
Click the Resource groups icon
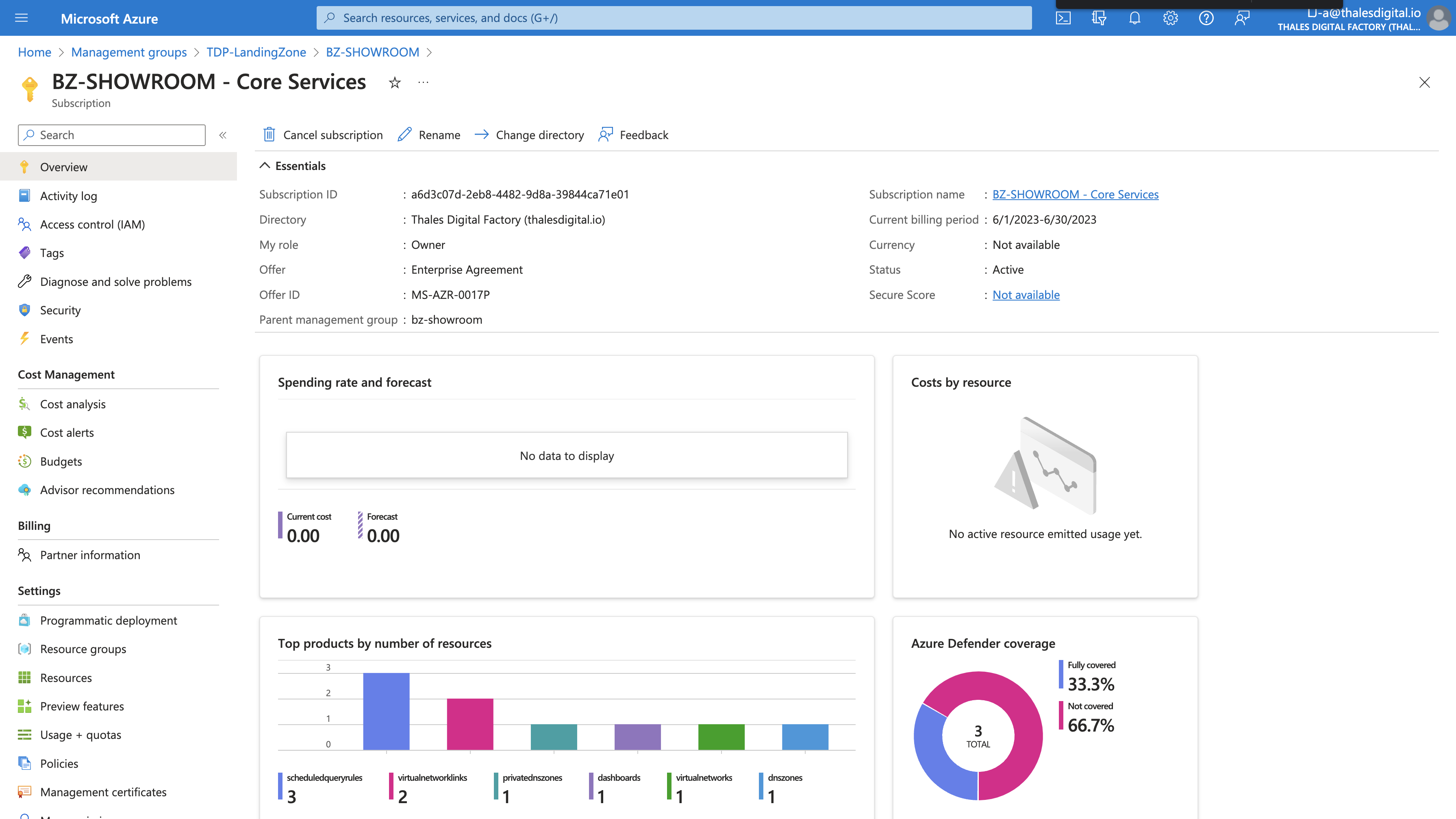tap(24, 649)
